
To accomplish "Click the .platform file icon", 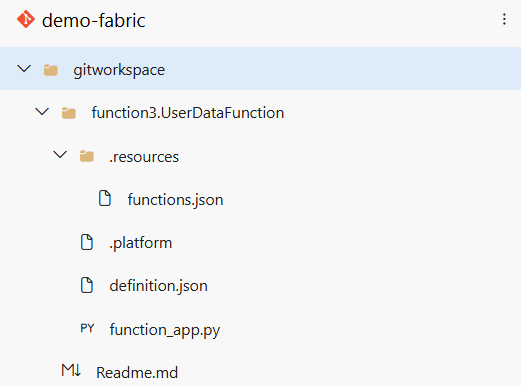I will 87,242.
